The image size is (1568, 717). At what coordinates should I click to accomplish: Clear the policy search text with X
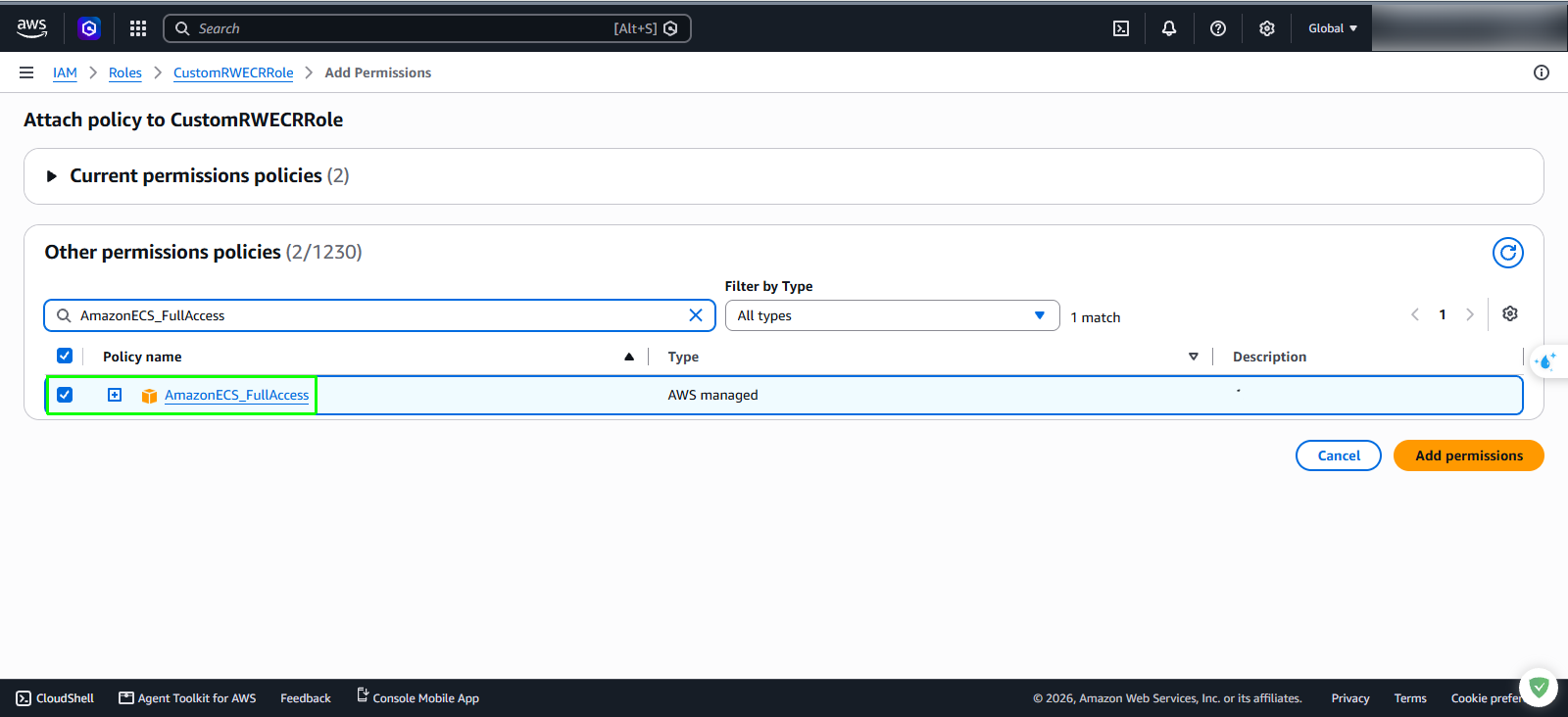click(x=696, y=315)
